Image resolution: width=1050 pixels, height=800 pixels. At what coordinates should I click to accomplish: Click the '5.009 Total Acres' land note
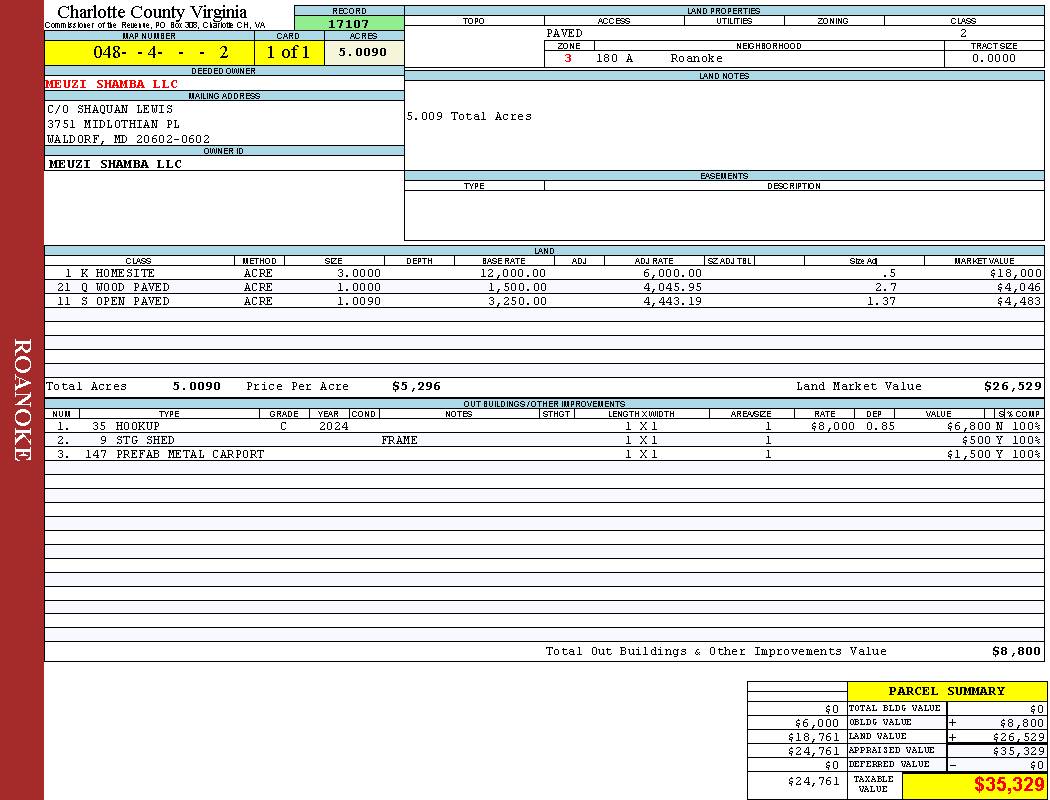(x=469, y=116)
